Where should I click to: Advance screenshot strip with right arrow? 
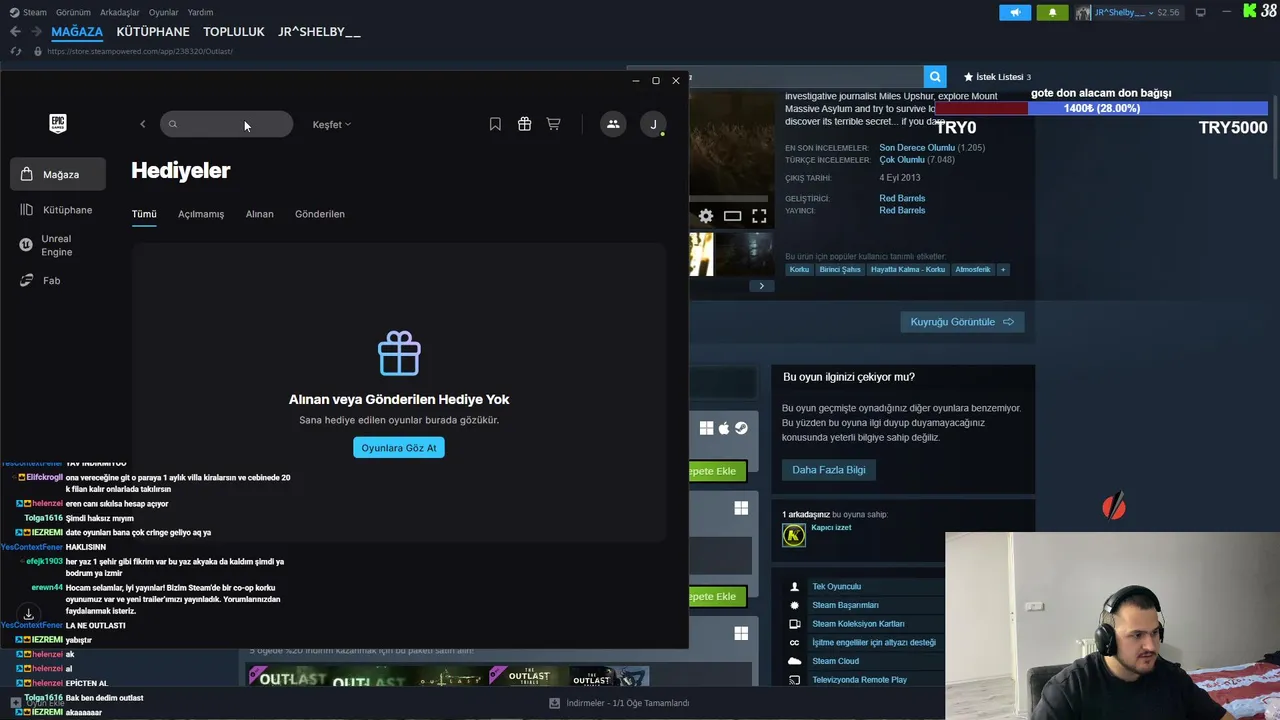point(761,286)
